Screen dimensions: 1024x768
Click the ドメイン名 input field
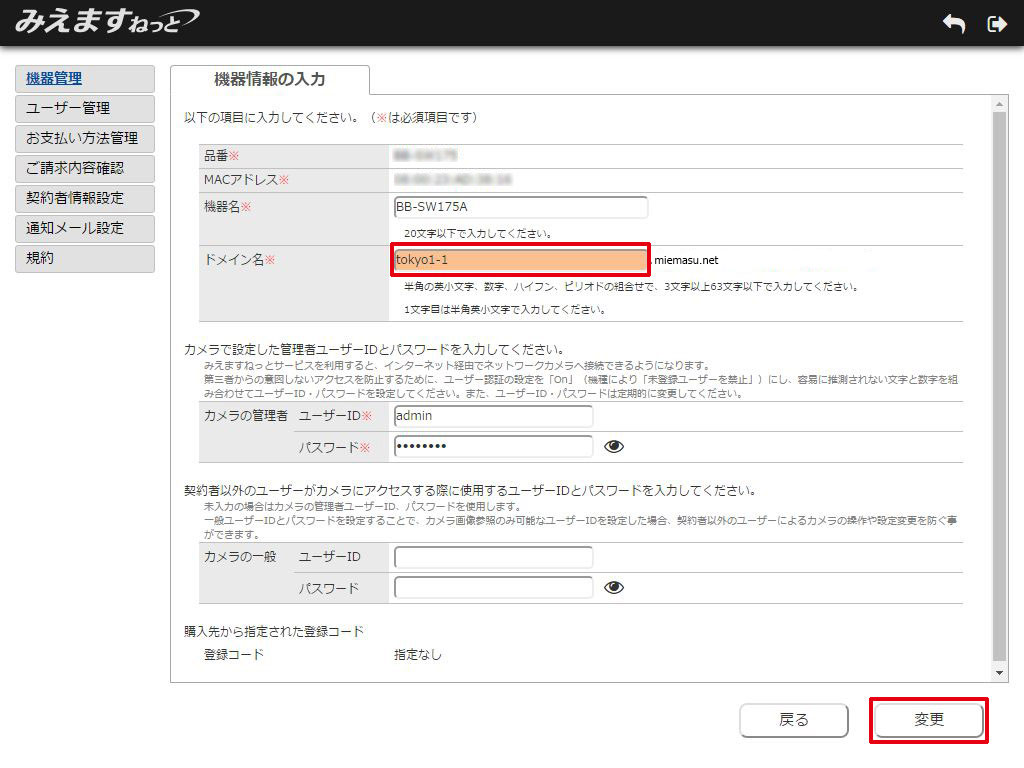[521, 261]
